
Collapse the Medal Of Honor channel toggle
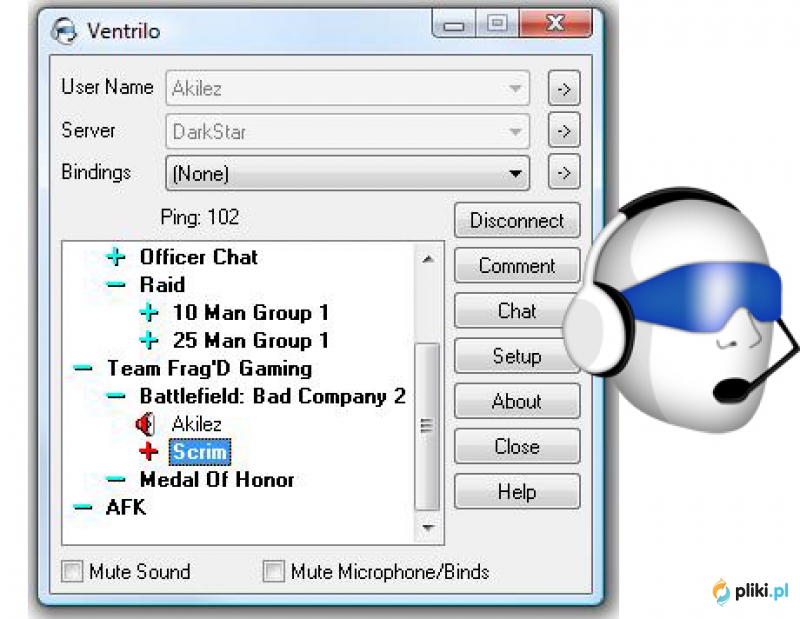(x=116, y=479)
